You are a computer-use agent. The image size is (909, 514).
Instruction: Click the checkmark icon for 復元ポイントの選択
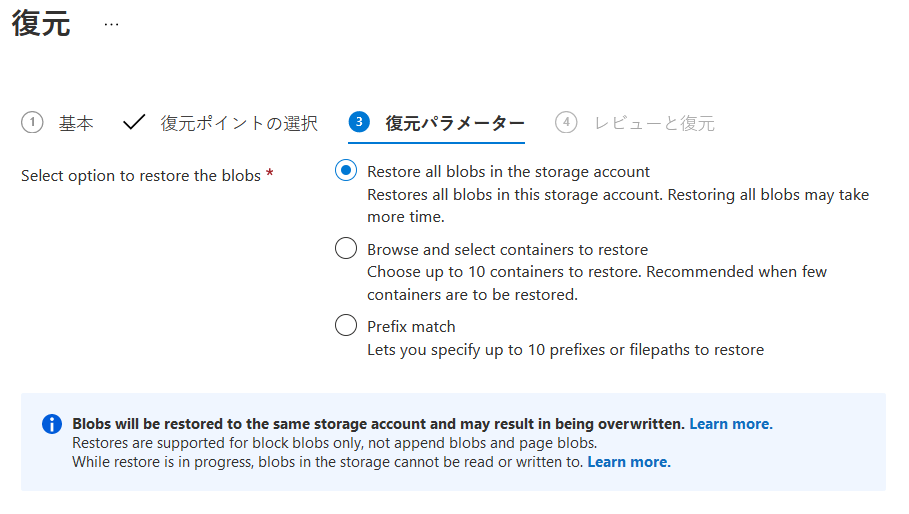pos(134,122)
